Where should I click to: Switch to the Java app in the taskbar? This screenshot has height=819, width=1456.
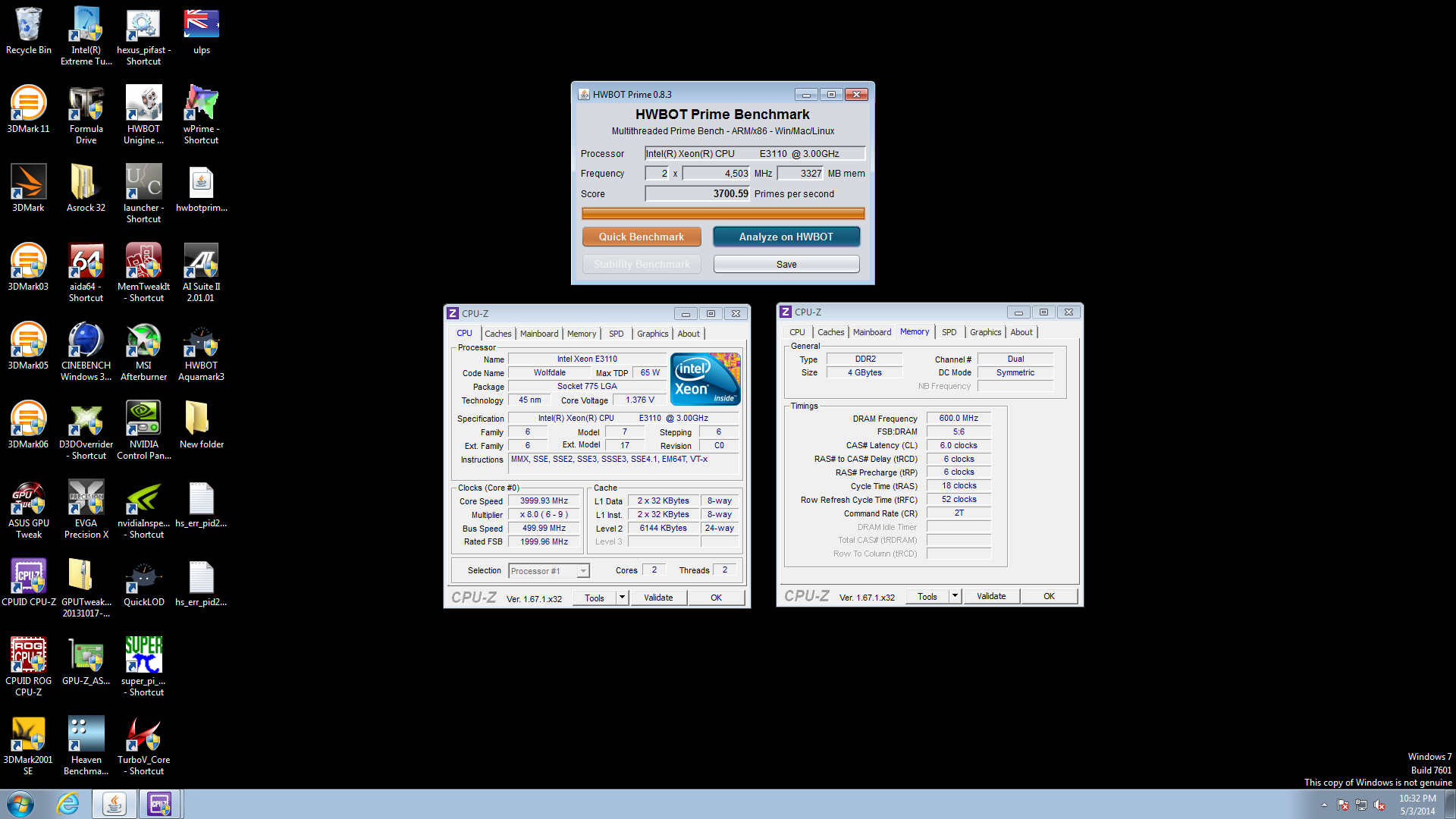pos(114,804)
